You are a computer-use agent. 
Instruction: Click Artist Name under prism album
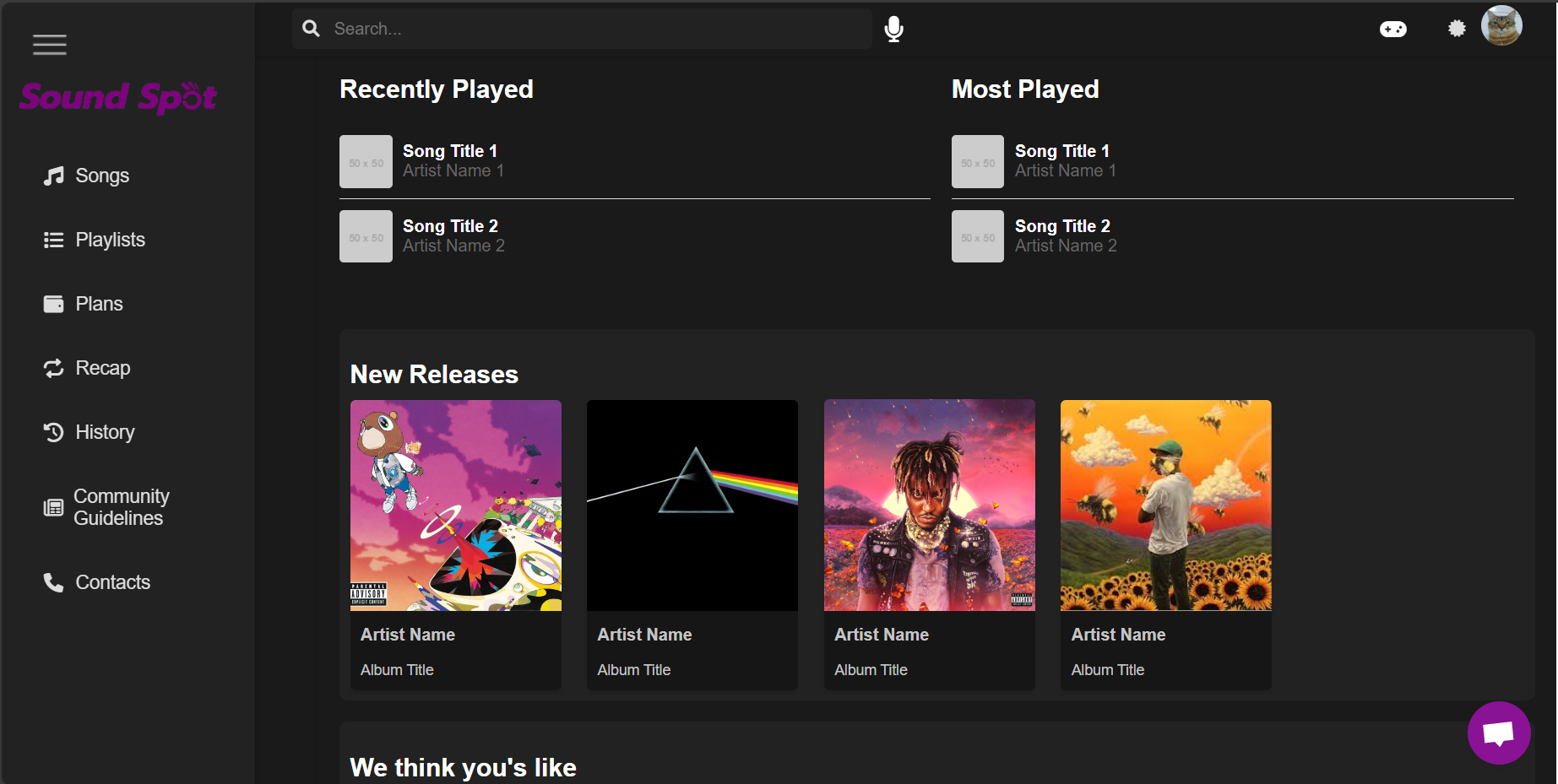644,635
